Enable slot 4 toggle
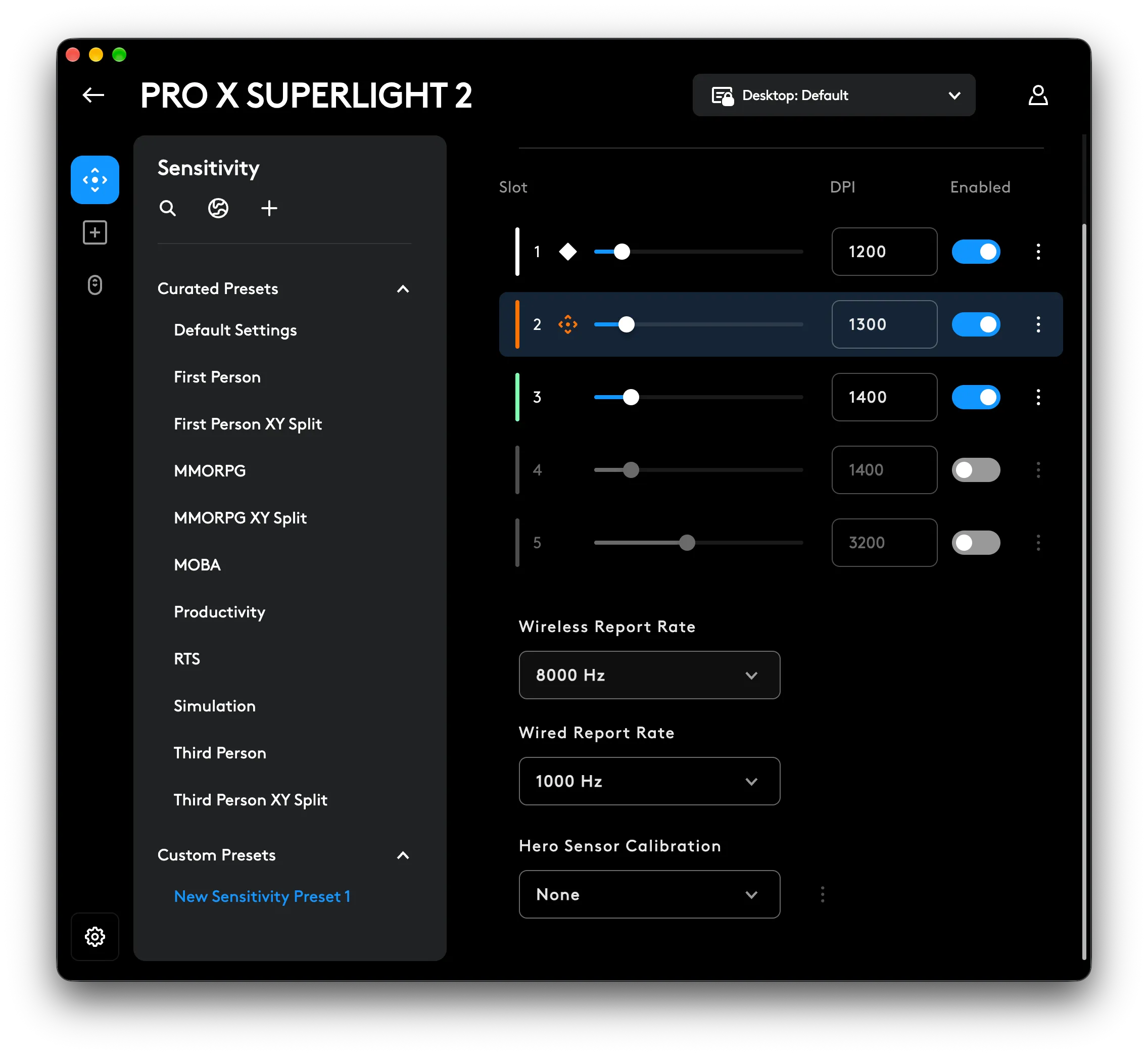Viewport: 1148px width, 1056px height. point(975,470)
